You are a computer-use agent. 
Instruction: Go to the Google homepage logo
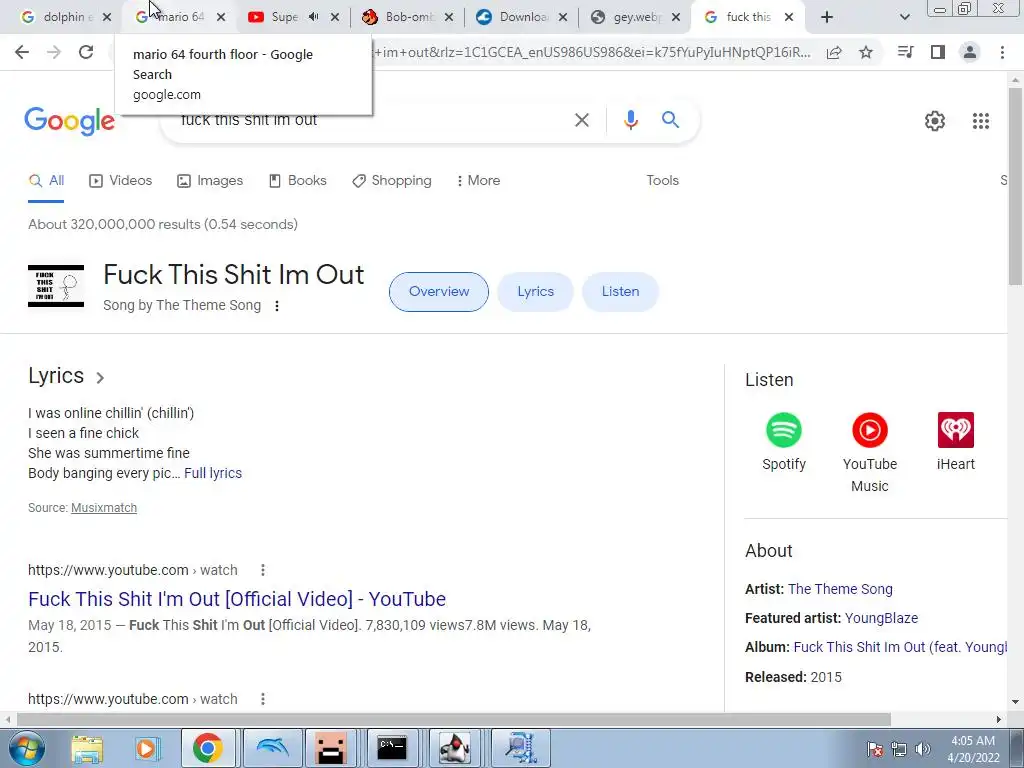(x=69, y=121)
